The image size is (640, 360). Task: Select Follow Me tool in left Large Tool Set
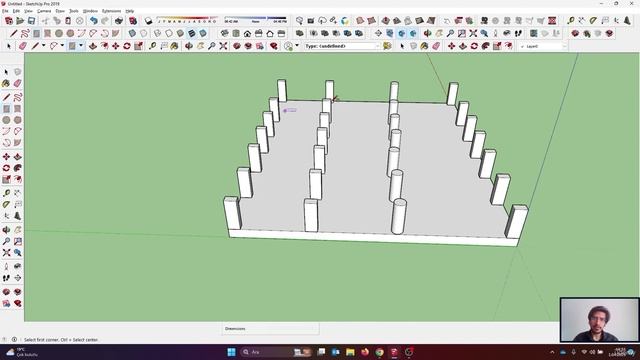click(x=18, y=168)
